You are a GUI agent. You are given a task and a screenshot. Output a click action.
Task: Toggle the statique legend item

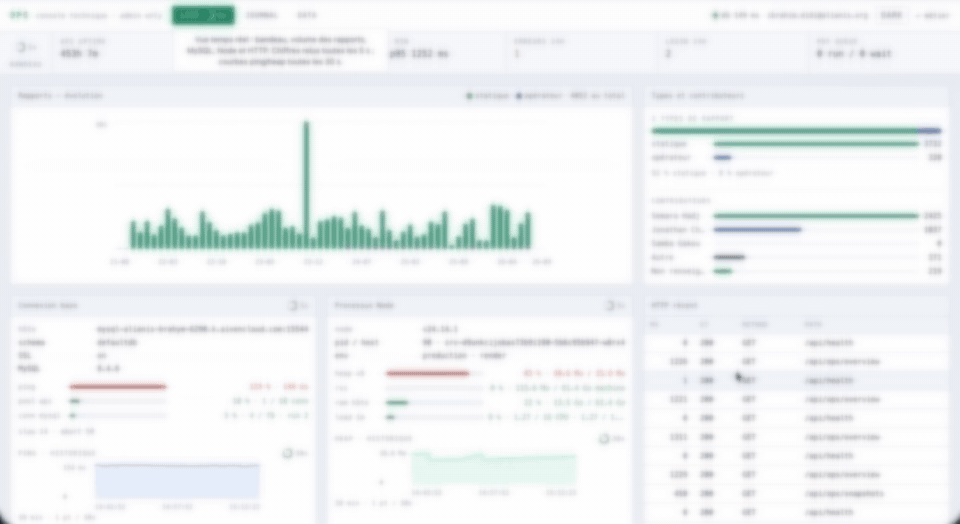[x=487, y=95]
